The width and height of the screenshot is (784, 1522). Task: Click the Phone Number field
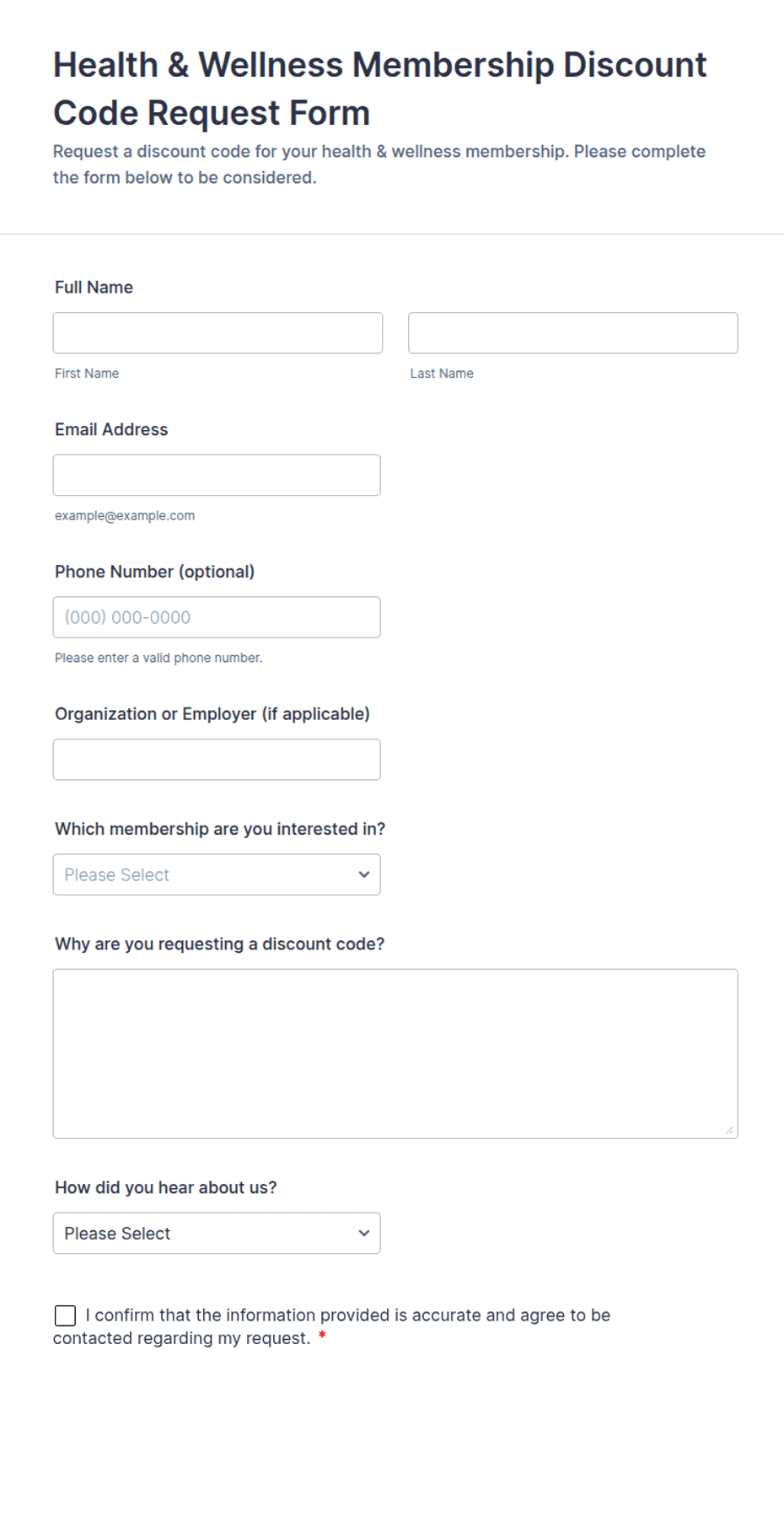[x=217, y=617]
